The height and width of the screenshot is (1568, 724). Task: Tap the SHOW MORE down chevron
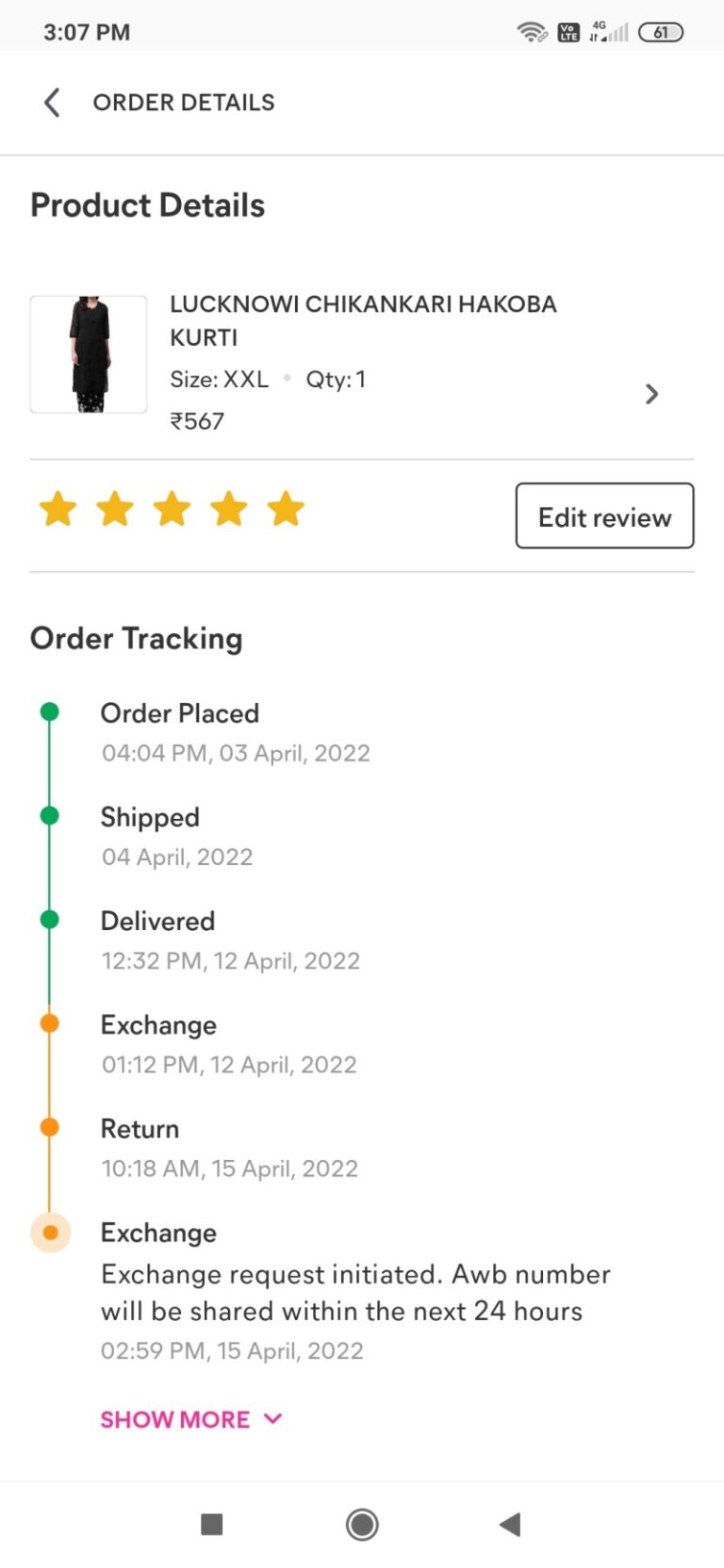272,1419
